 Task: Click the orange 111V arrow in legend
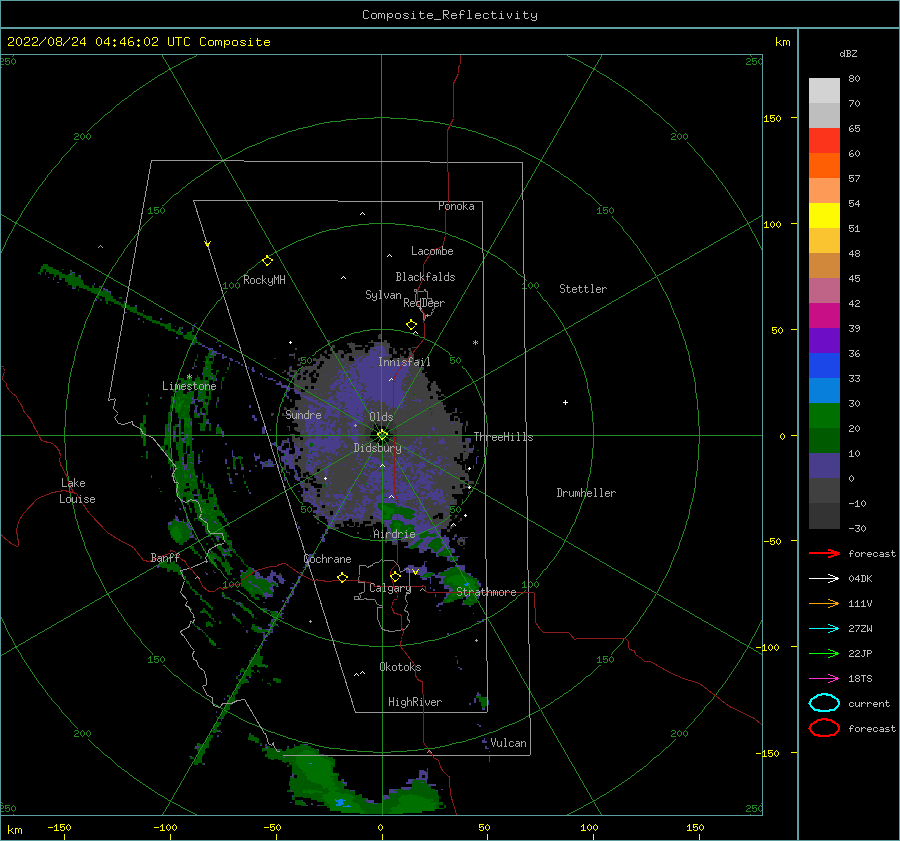pyautogui.click(x=824, y=603)
